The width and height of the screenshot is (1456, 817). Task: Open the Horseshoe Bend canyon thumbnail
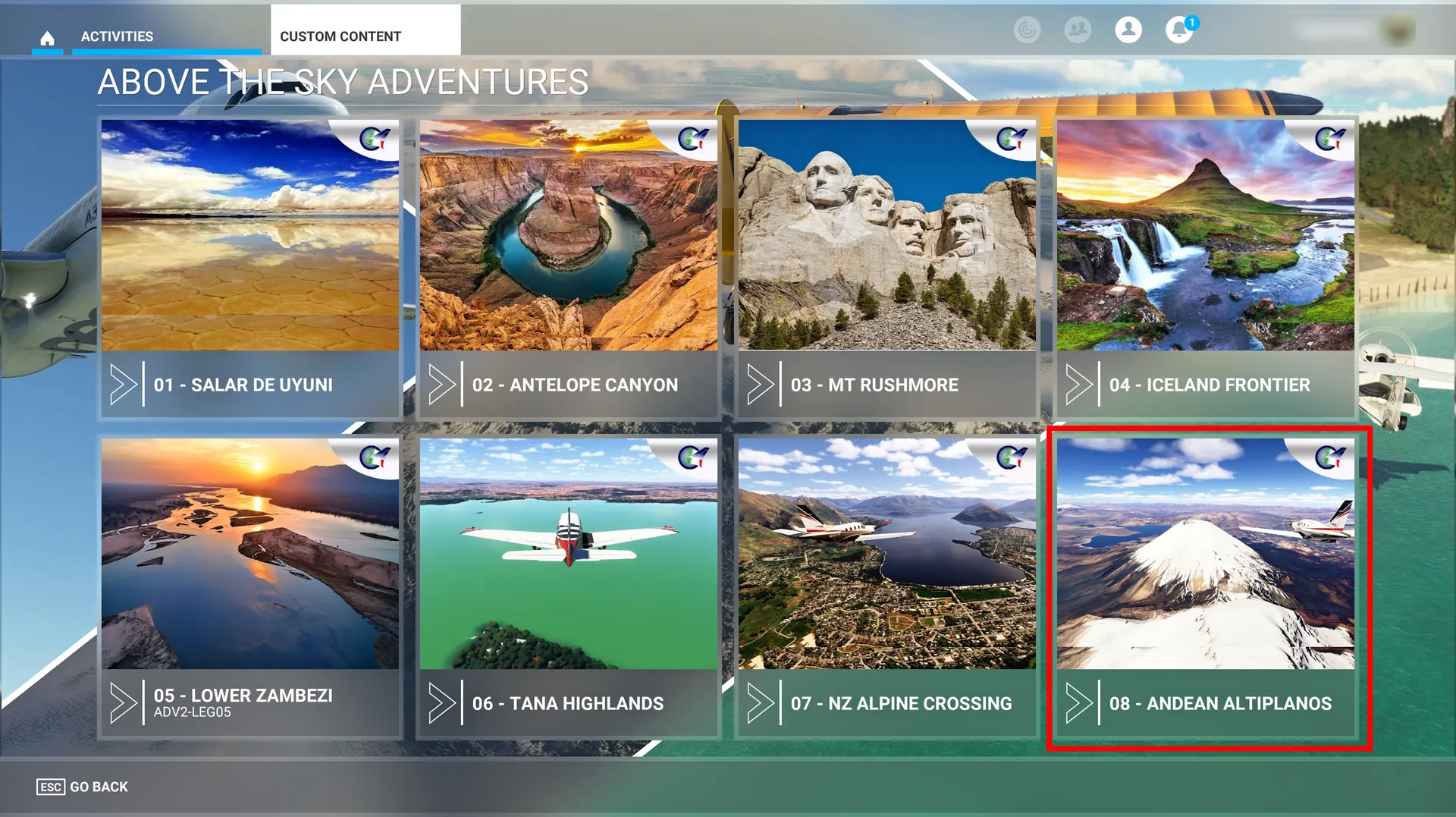569,235
